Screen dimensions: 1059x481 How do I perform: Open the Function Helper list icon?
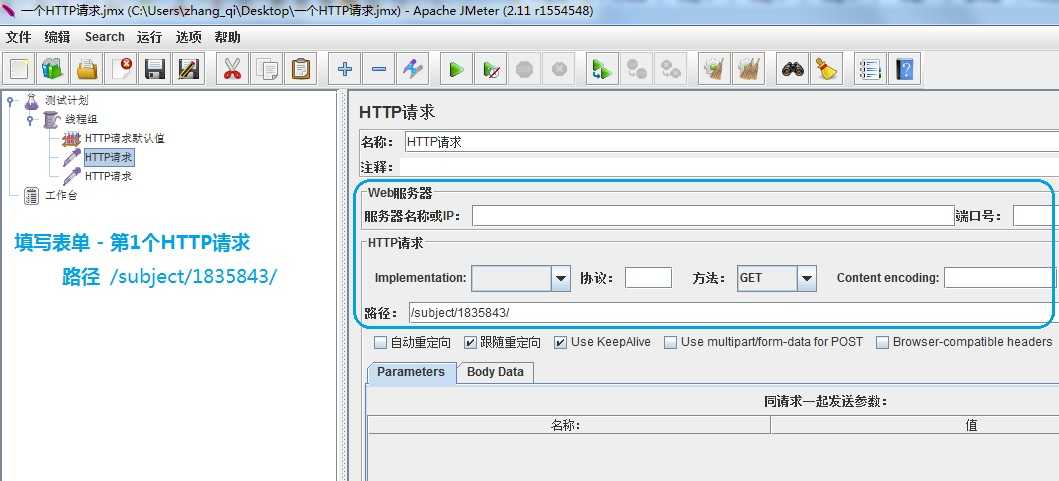[x=870, y=69]
